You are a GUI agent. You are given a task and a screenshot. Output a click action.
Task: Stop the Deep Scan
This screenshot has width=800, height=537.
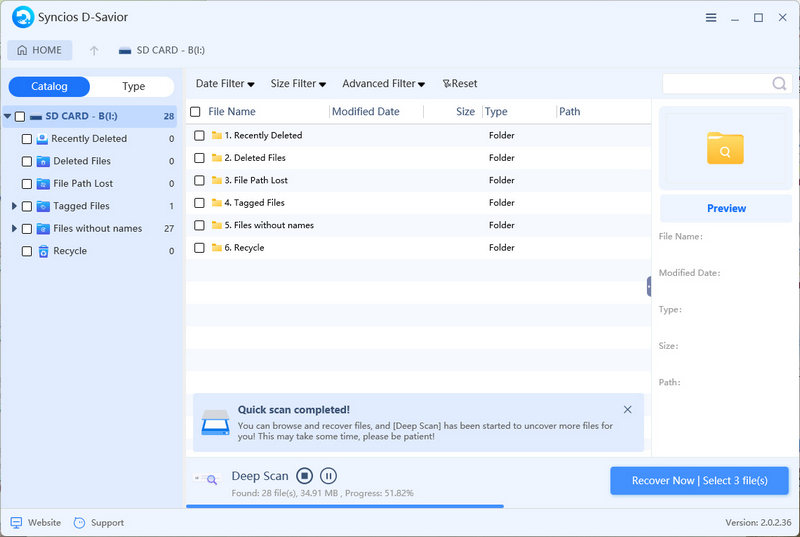pos(305,476)
